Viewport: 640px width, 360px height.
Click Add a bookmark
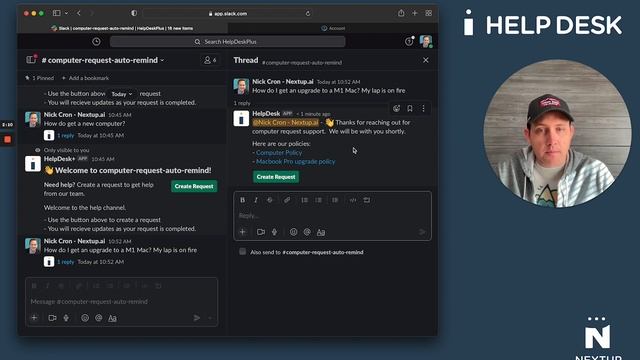tap(85, 78)
